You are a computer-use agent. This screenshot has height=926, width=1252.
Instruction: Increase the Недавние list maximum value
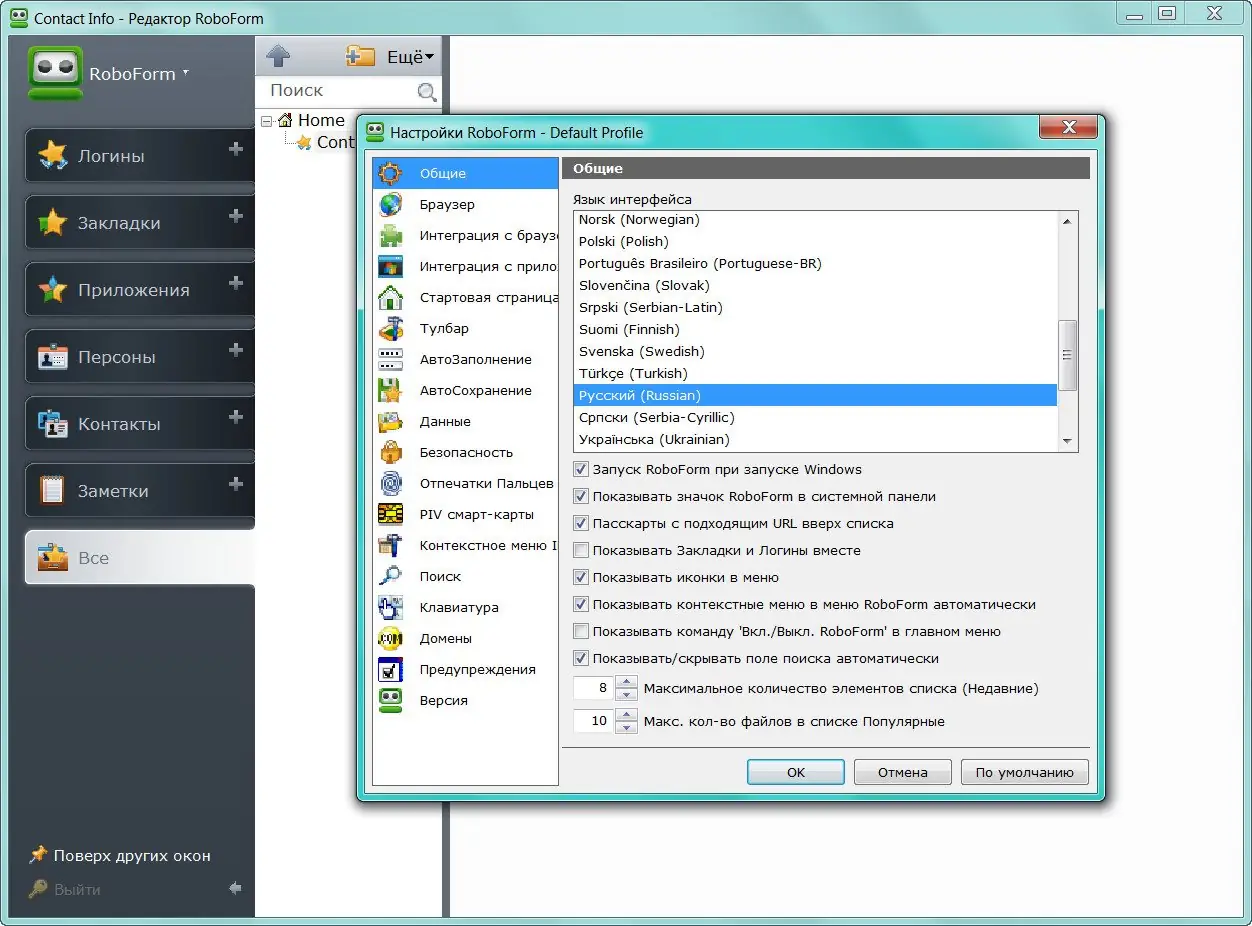tap(626, 682)
